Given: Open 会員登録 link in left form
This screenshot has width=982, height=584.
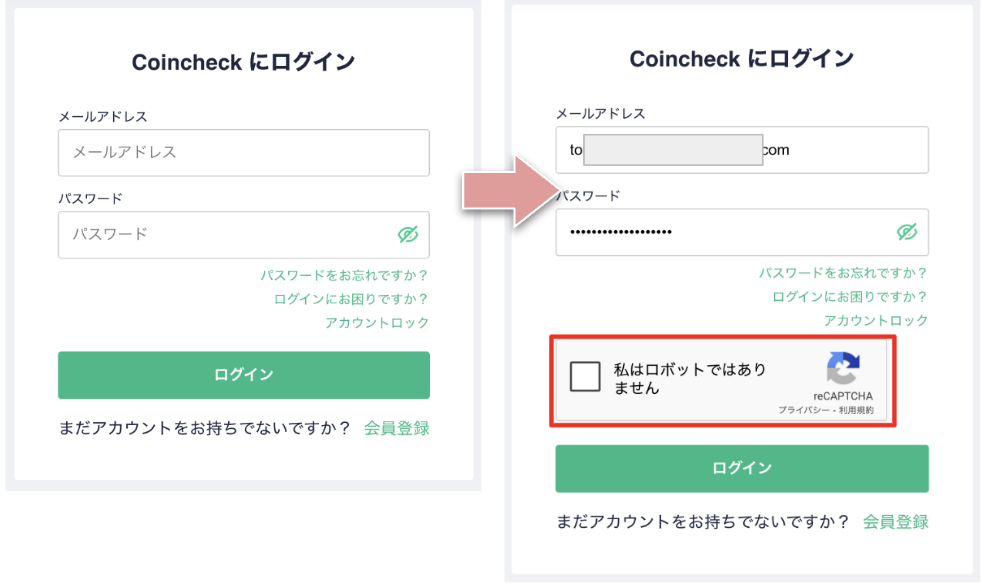Looking at the screenshot, I should 396,428.
